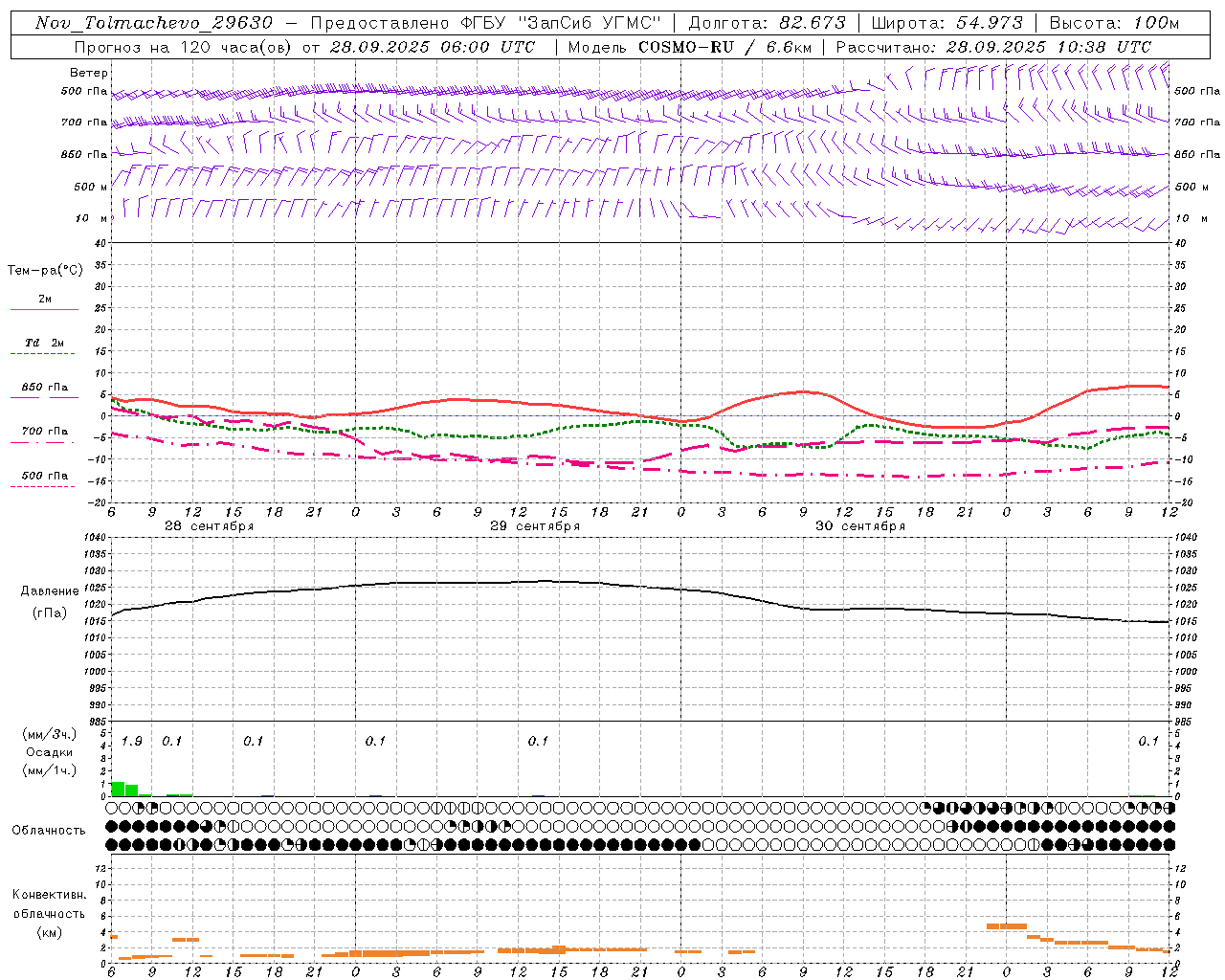
Task: Select the text 'Широта: 54.973'
Action: pos(947,23)
